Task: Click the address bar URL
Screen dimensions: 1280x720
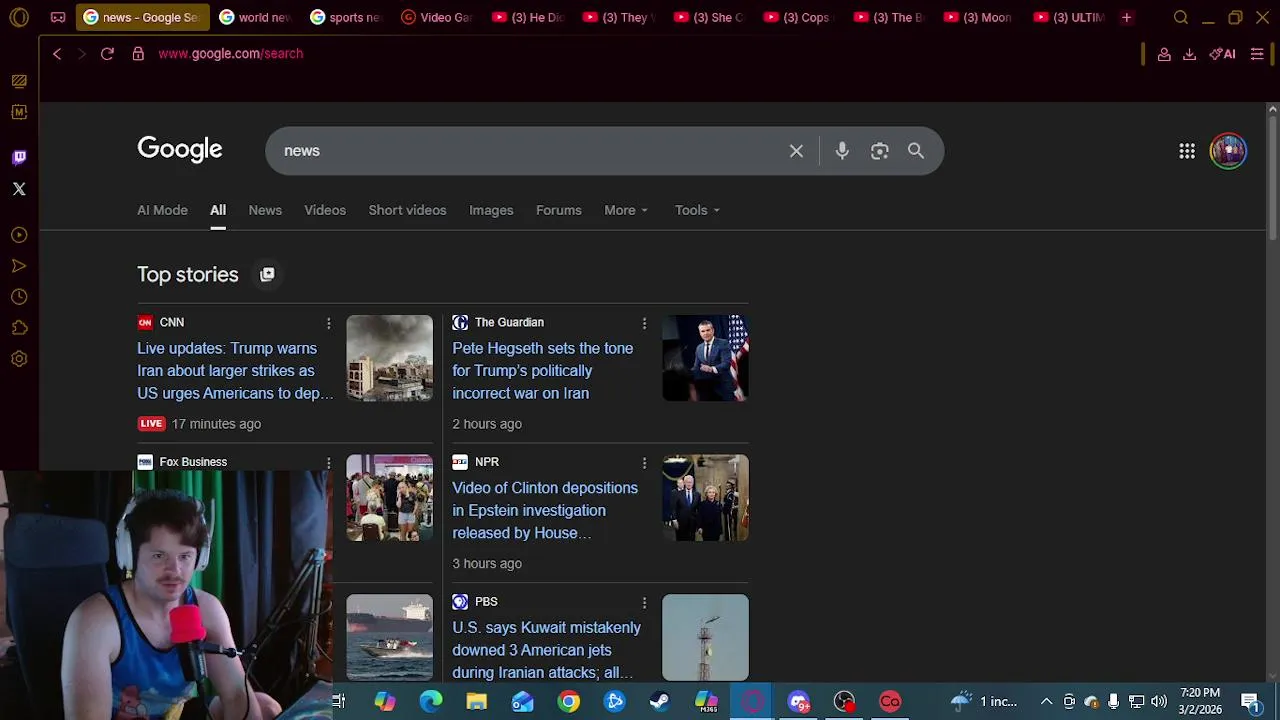Action: pos(231,54)
